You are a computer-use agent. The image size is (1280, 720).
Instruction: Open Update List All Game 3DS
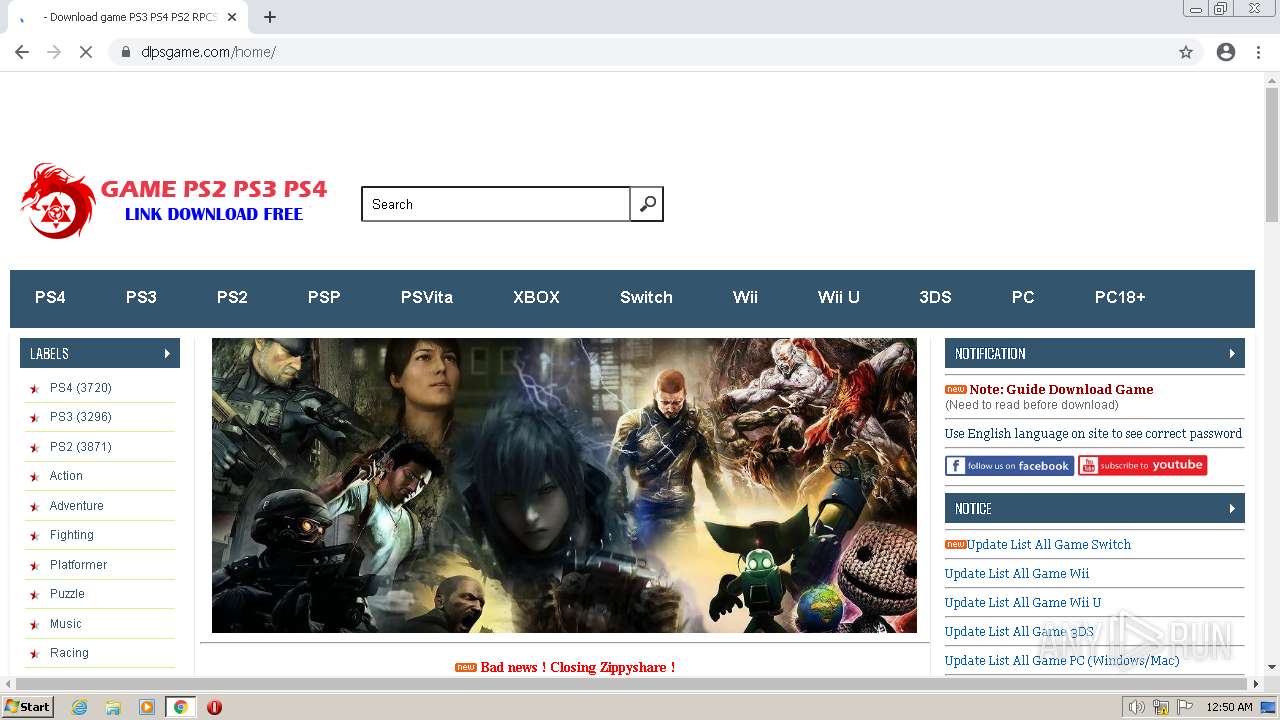(x=1019, y=632)
